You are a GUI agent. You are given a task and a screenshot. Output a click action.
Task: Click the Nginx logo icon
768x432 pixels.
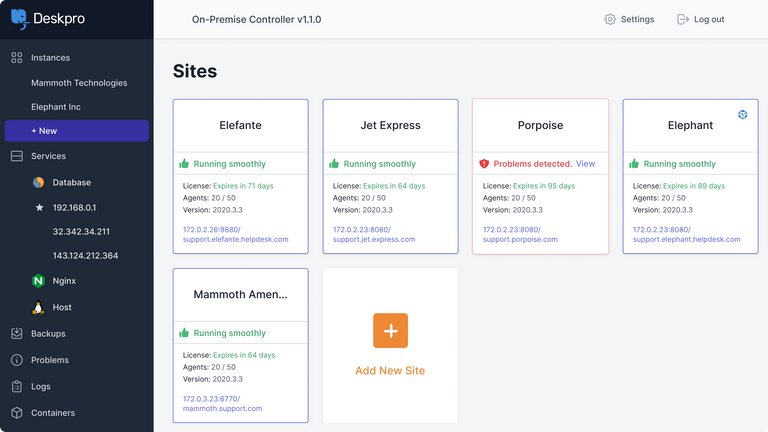(x=39, y=281)
